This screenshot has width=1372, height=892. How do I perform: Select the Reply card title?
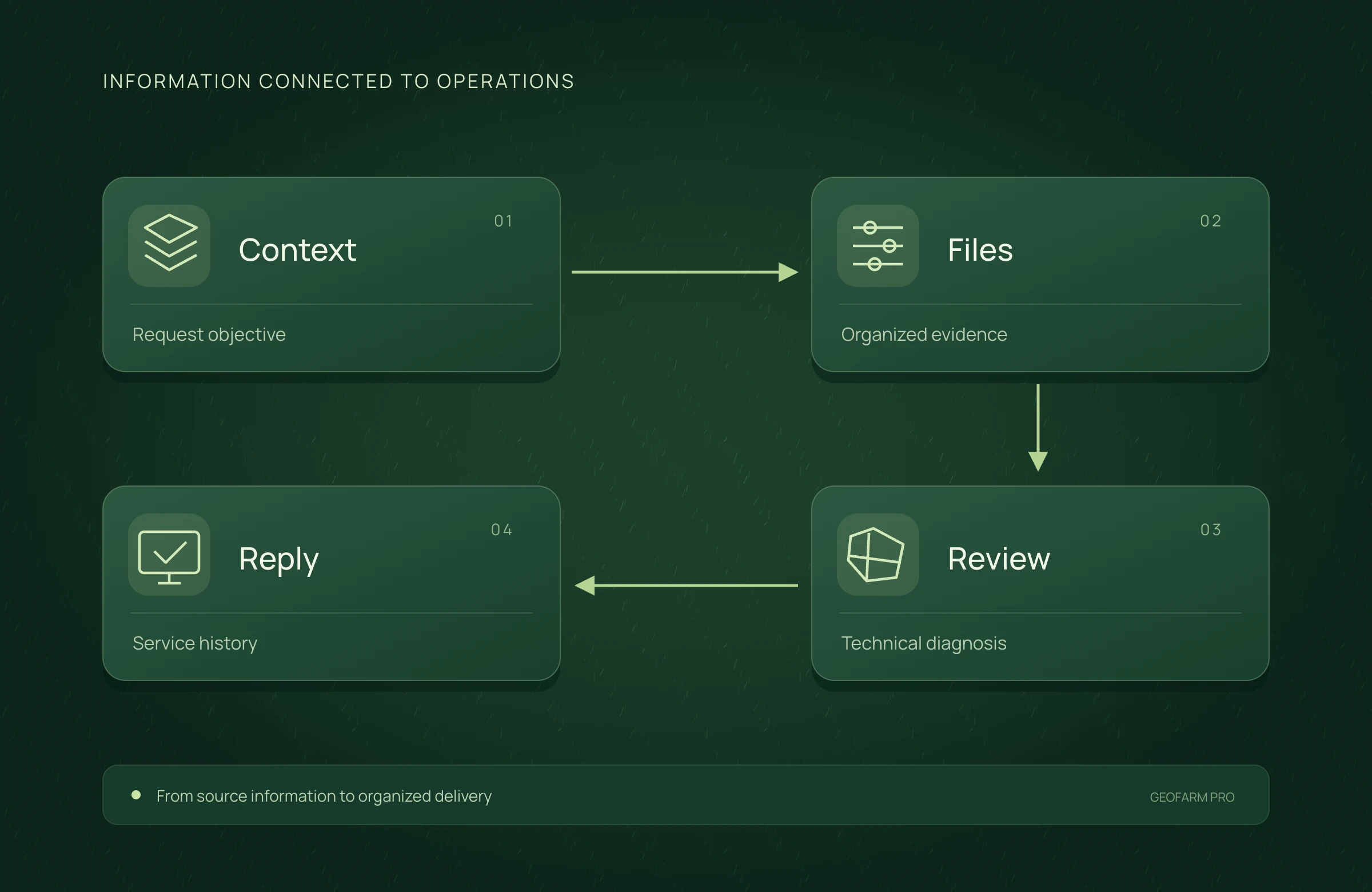pos(279,560)
